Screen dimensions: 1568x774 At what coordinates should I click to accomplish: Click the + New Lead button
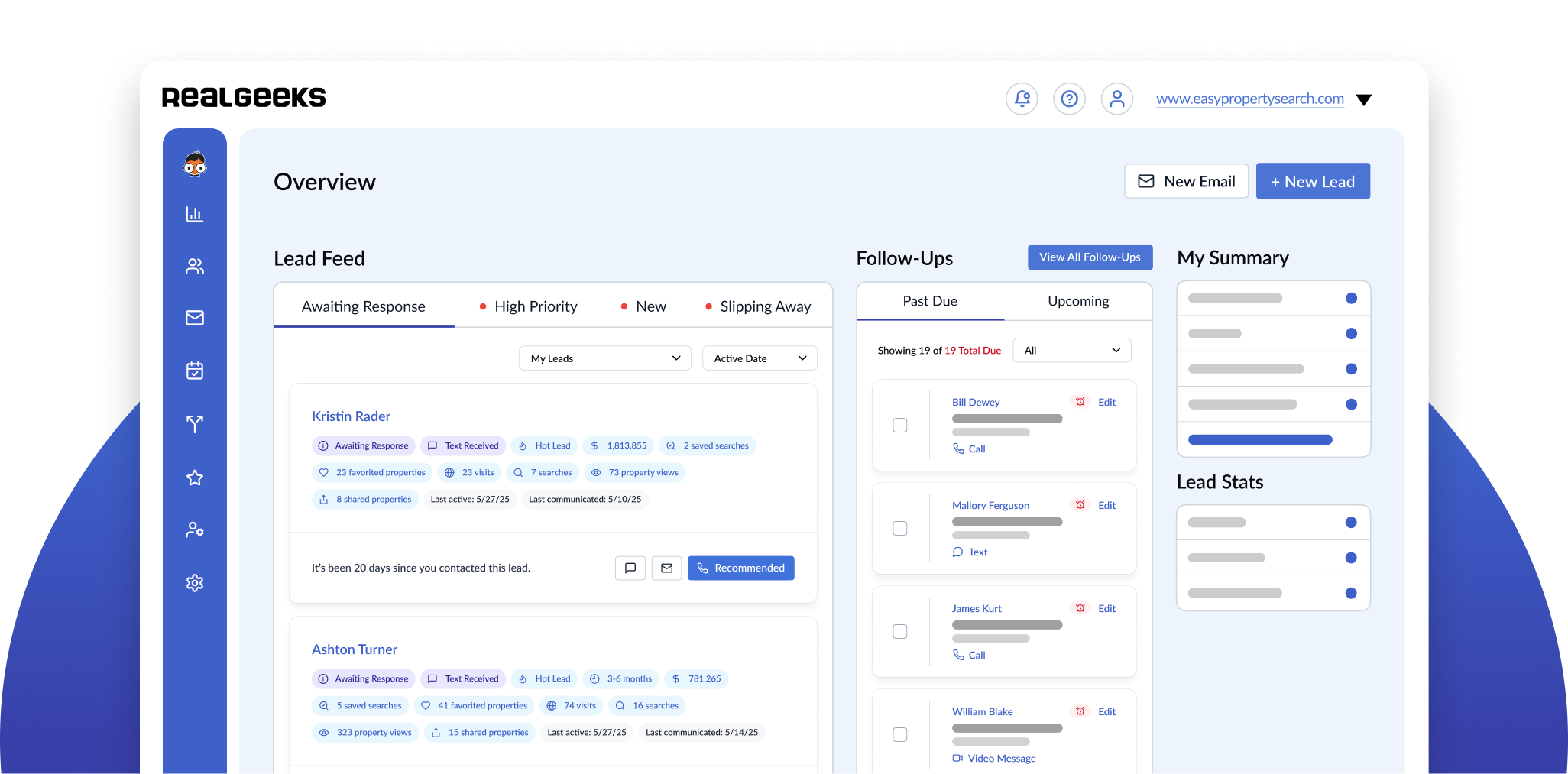1312,182
